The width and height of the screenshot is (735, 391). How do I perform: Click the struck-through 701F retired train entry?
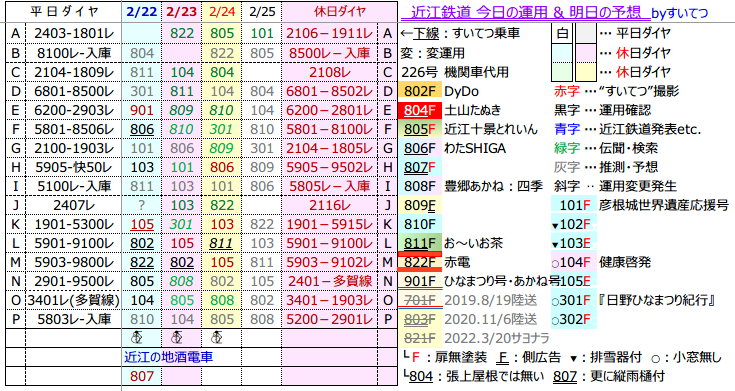pos(420,300)
